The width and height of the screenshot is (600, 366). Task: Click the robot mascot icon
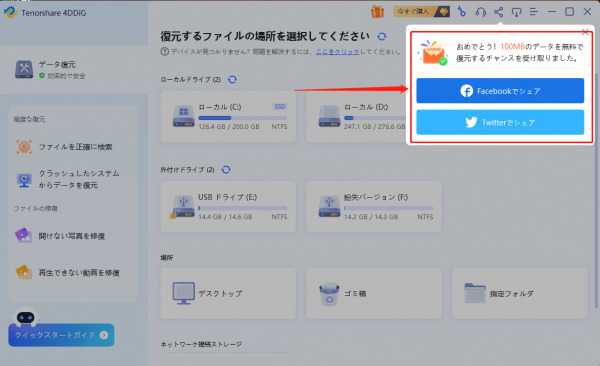(26, 317)
